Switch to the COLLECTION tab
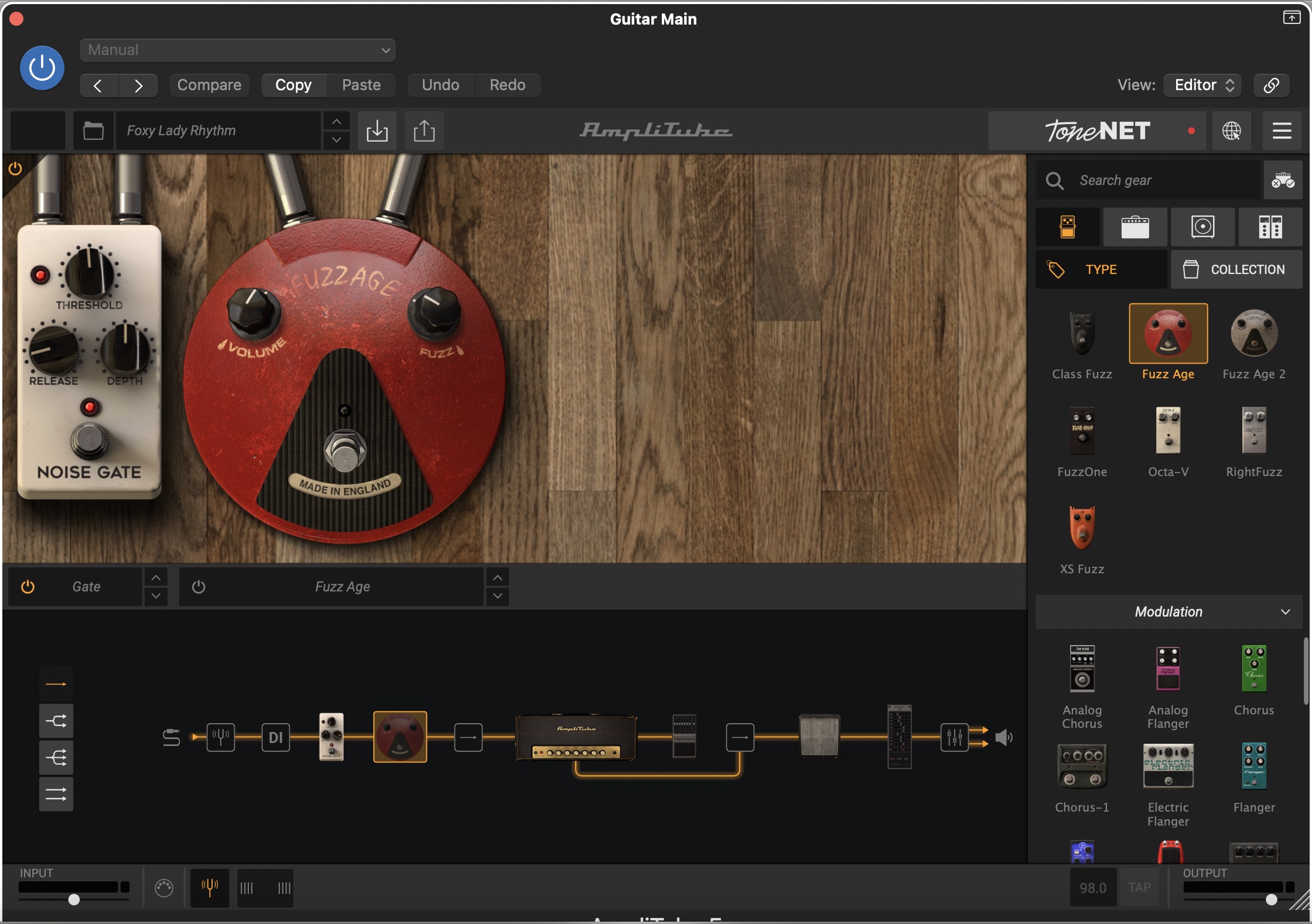The image size is (1312, 924). pos(1236,269)
